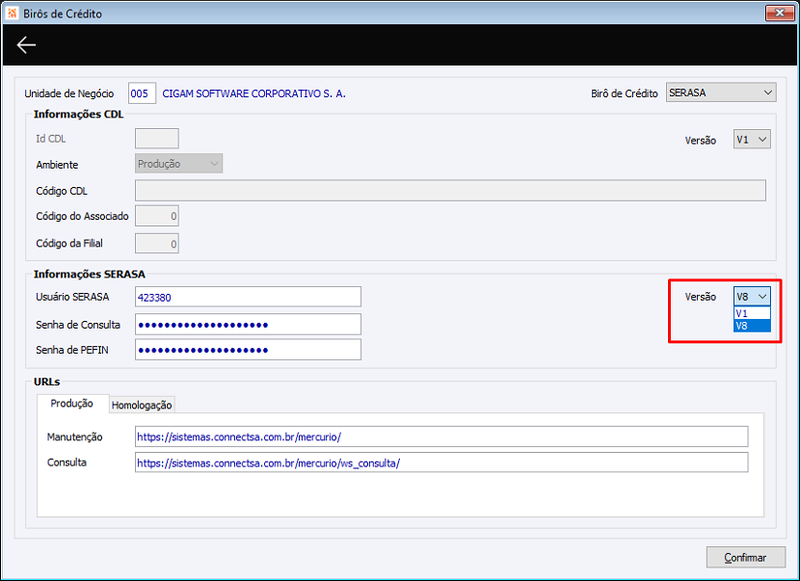
Task: Click the Ambiente label
Action: 57,165
